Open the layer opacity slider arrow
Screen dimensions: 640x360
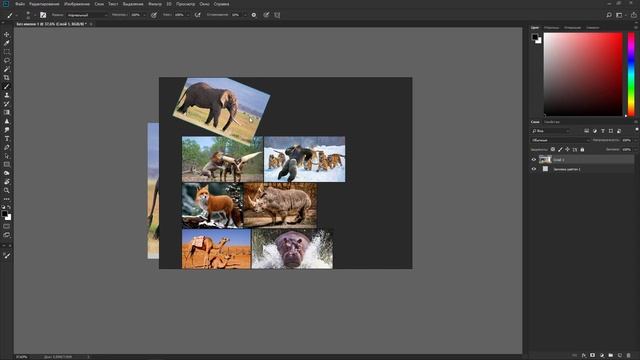pos(635,140)
